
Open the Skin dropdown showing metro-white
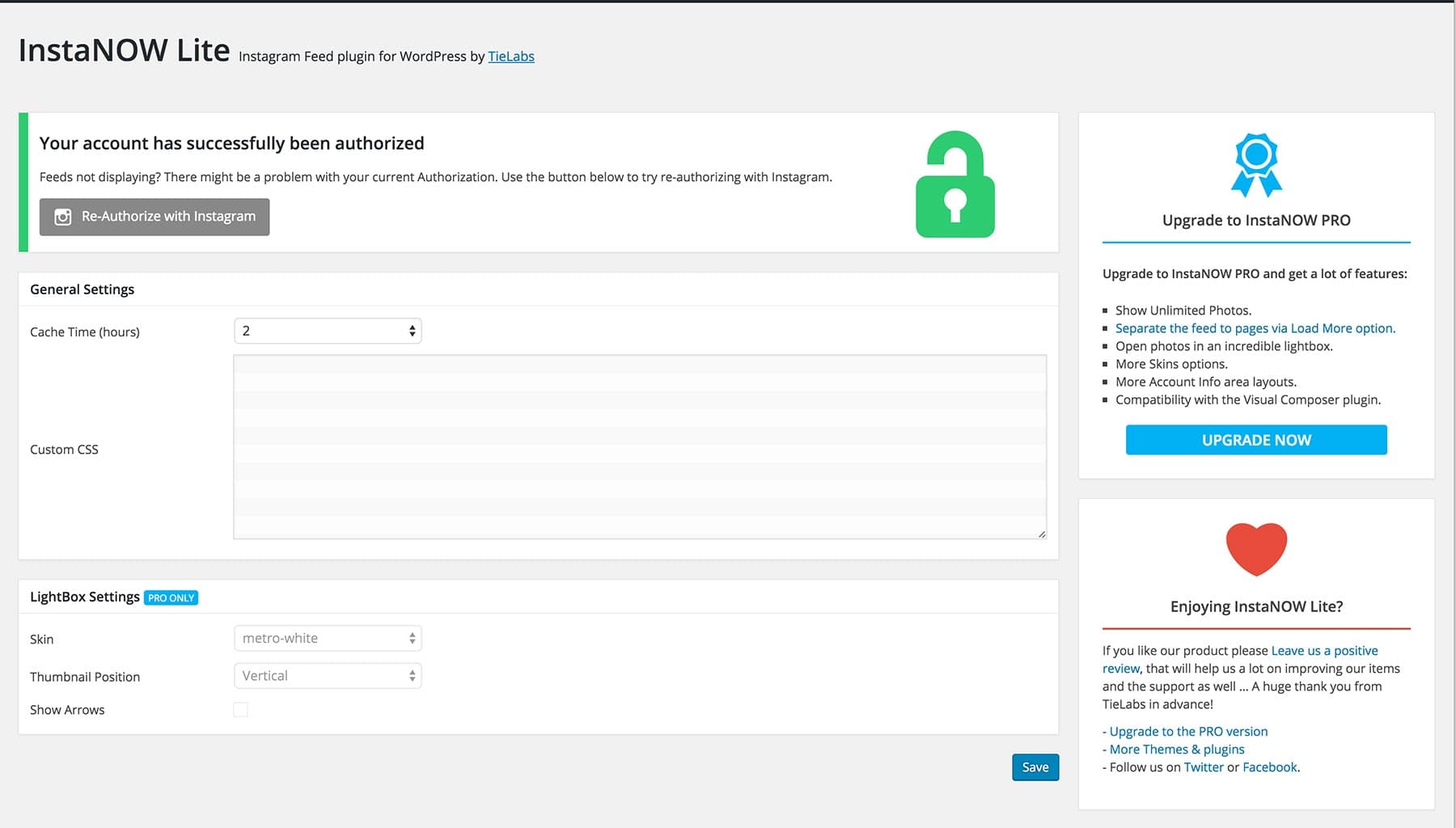click(327, 638)
